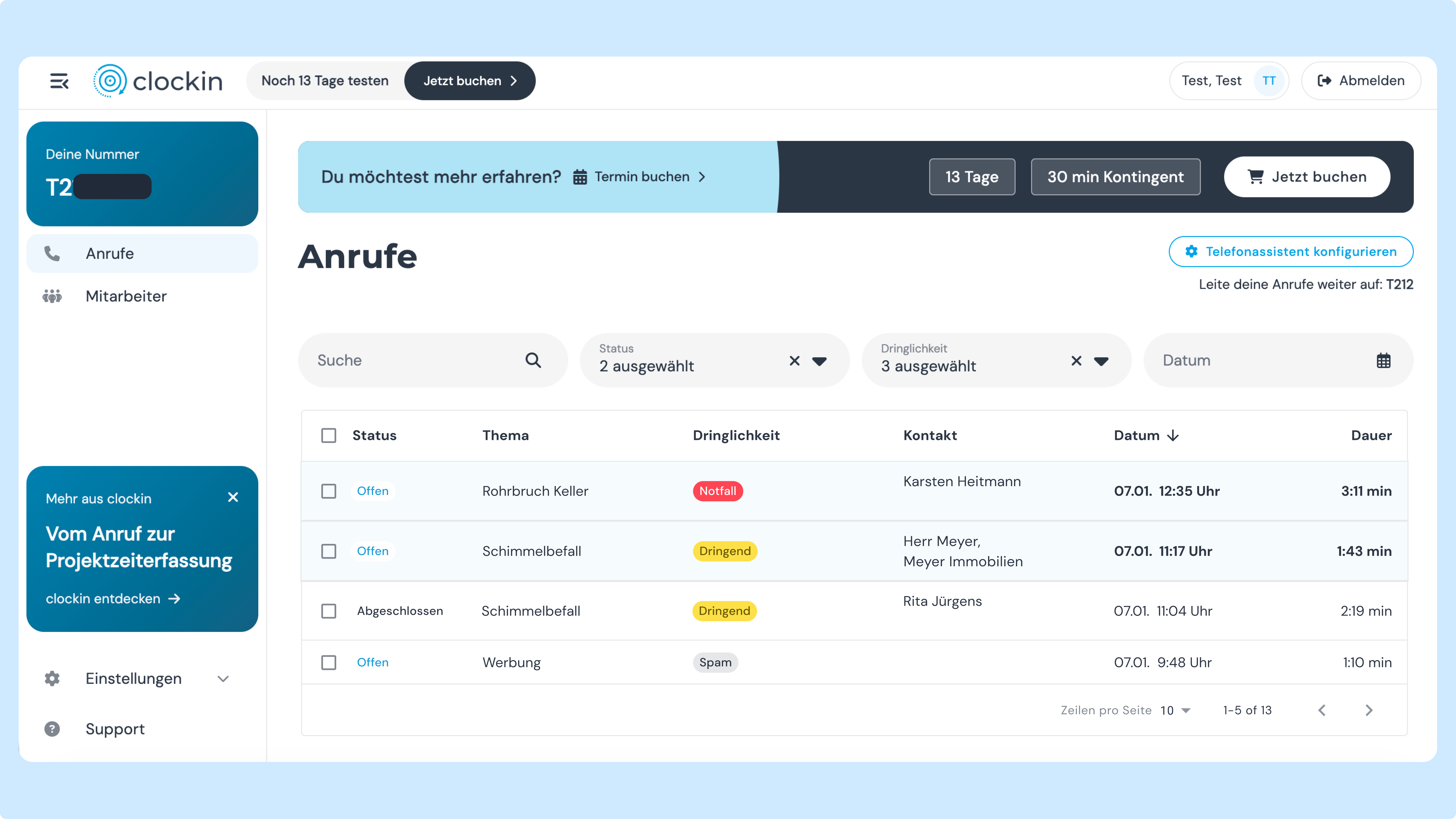Viewport: 1456px width, 819px height.
Task: Click Termin buchen link
Action: pos(639,177)
